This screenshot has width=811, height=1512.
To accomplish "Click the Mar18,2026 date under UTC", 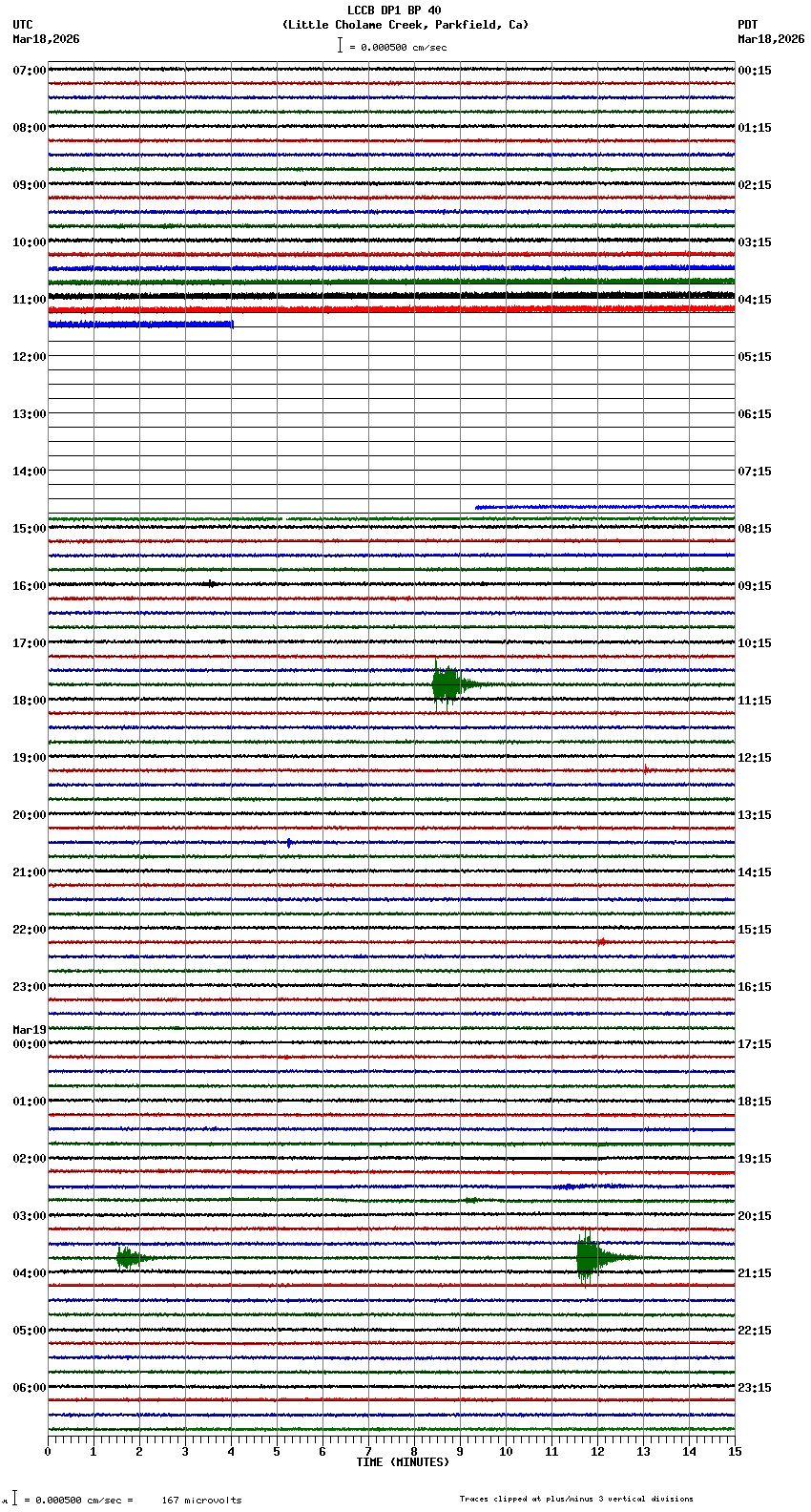I will point(47,39).
